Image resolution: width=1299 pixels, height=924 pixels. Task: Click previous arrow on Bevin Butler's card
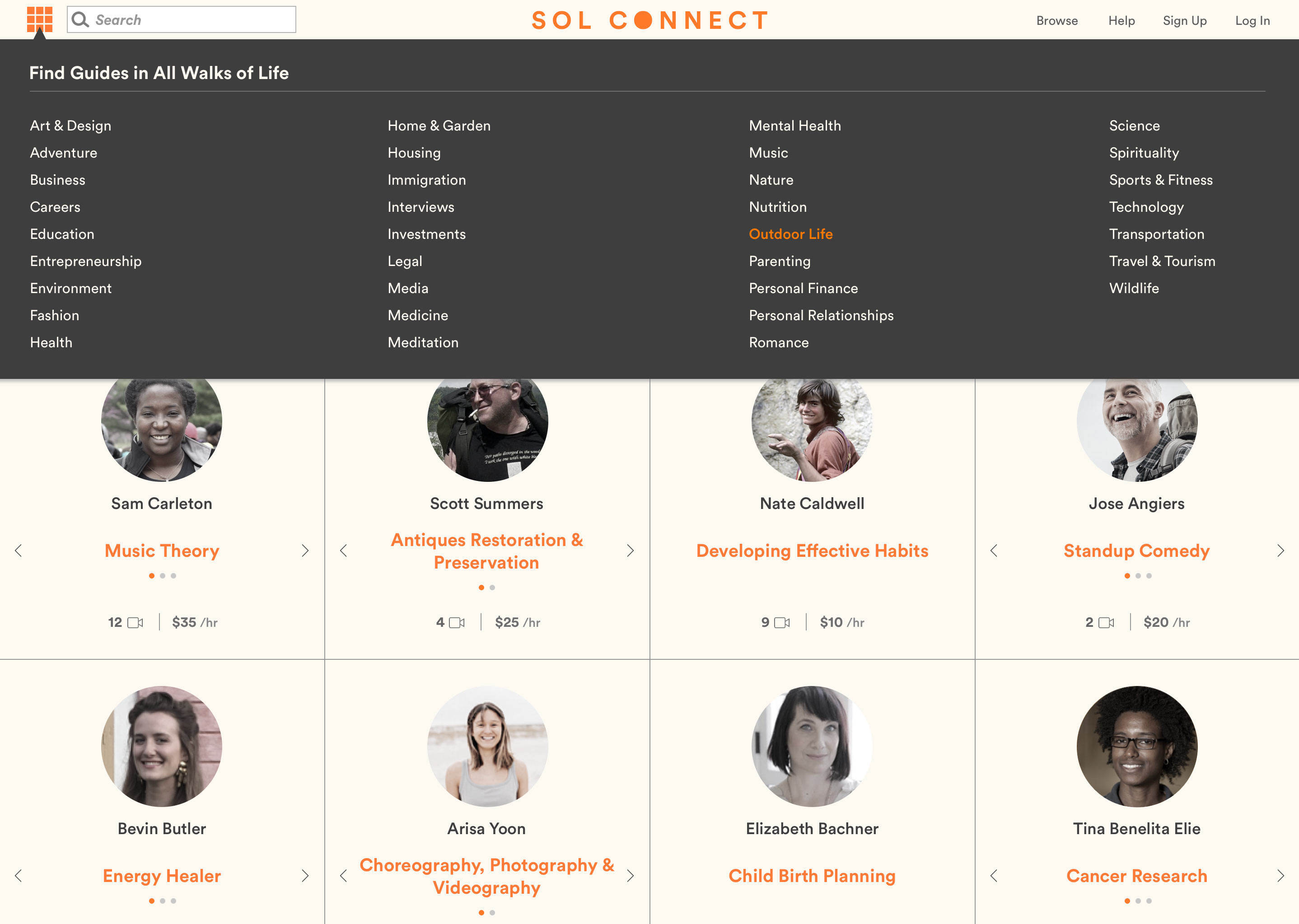18,876
